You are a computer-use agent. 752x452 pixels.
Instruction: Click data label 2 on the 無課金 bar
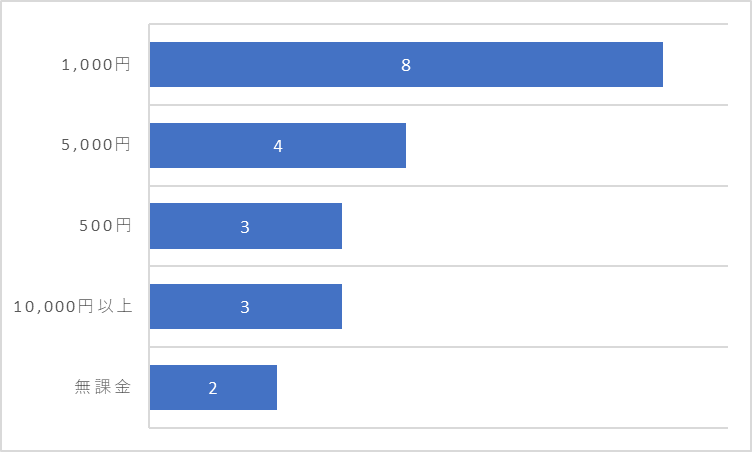[x=213, y=388]
